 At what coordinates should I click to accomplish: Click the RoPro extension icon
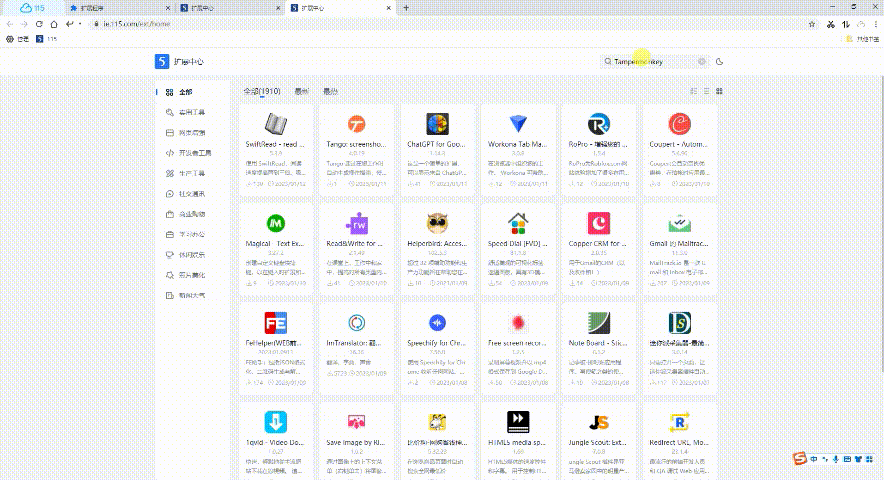pos(598,124)
